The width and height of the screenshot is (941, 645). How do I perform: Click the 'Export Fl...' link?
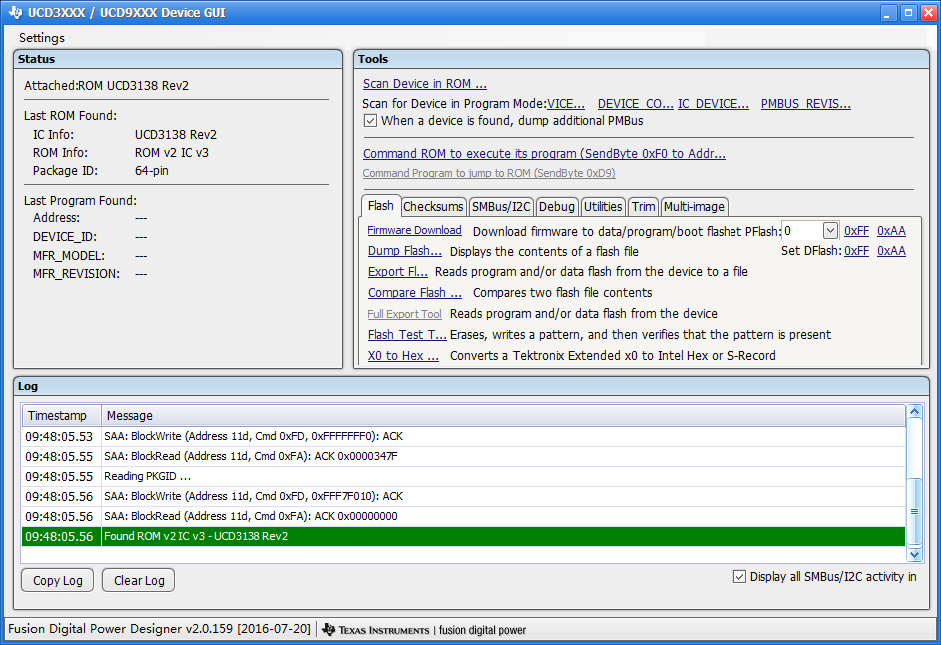(x=397, y=272)
